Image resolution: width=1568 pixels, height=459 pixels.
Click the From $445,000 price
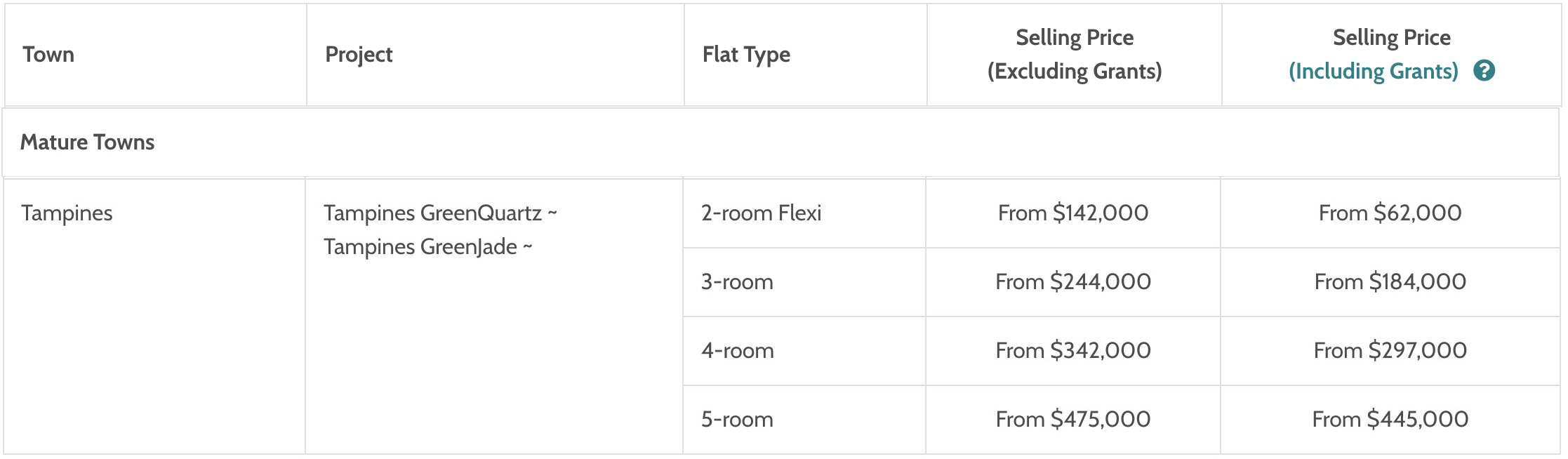tap(1390, 419)
